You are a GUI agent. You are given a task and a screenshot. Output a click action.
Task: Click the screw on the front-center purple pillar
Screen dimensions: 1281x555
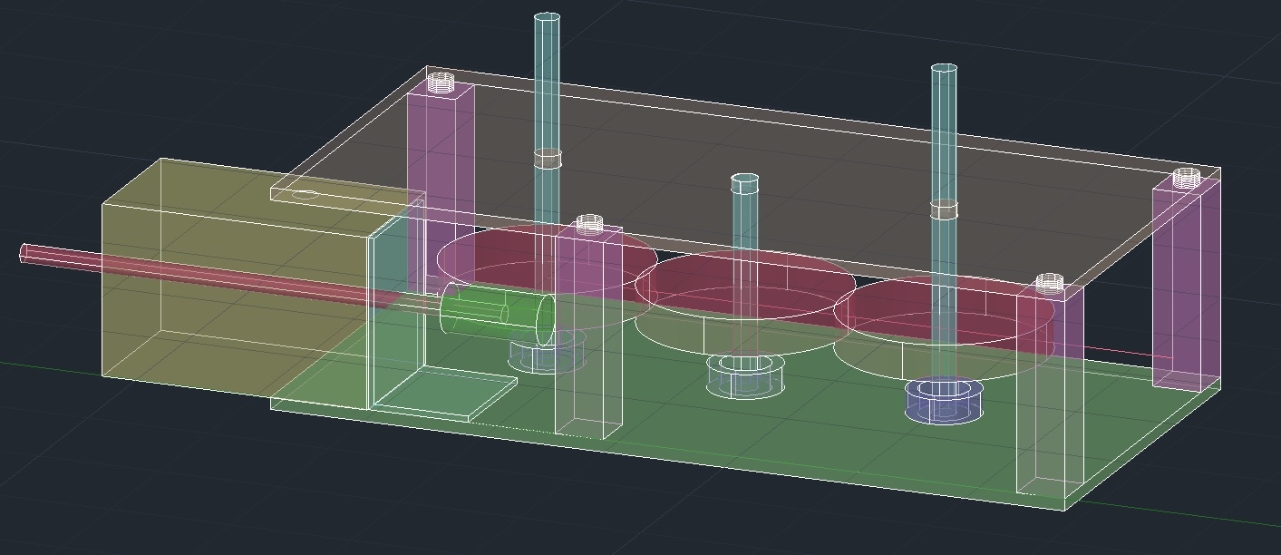click(x=589, y=222)
